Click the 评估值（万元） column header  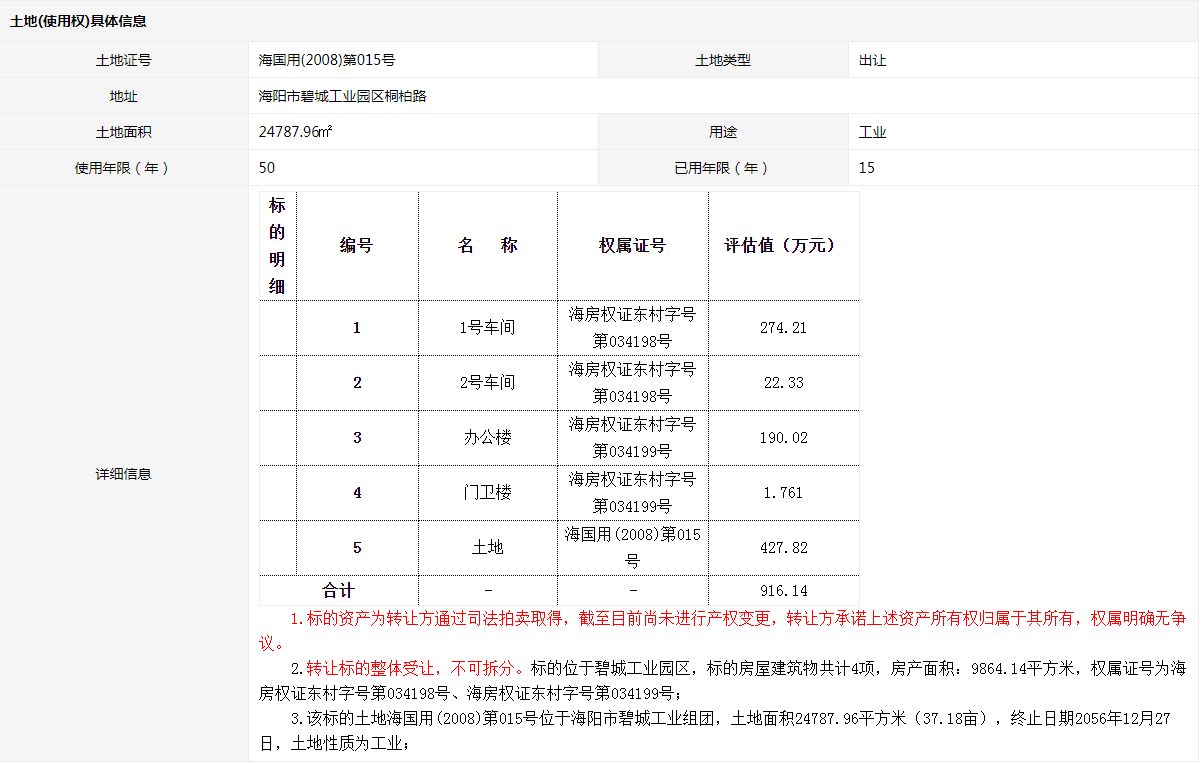point(784,246)
